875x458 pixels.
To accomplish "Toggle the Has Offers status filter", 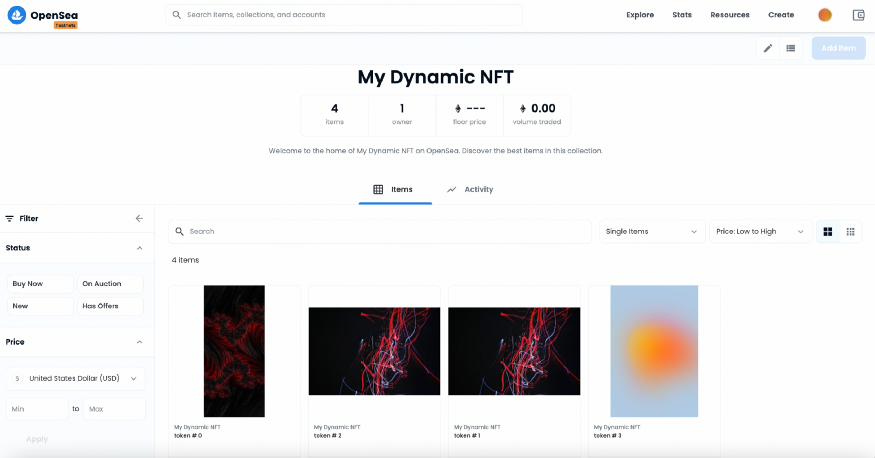I will [110, 306].
